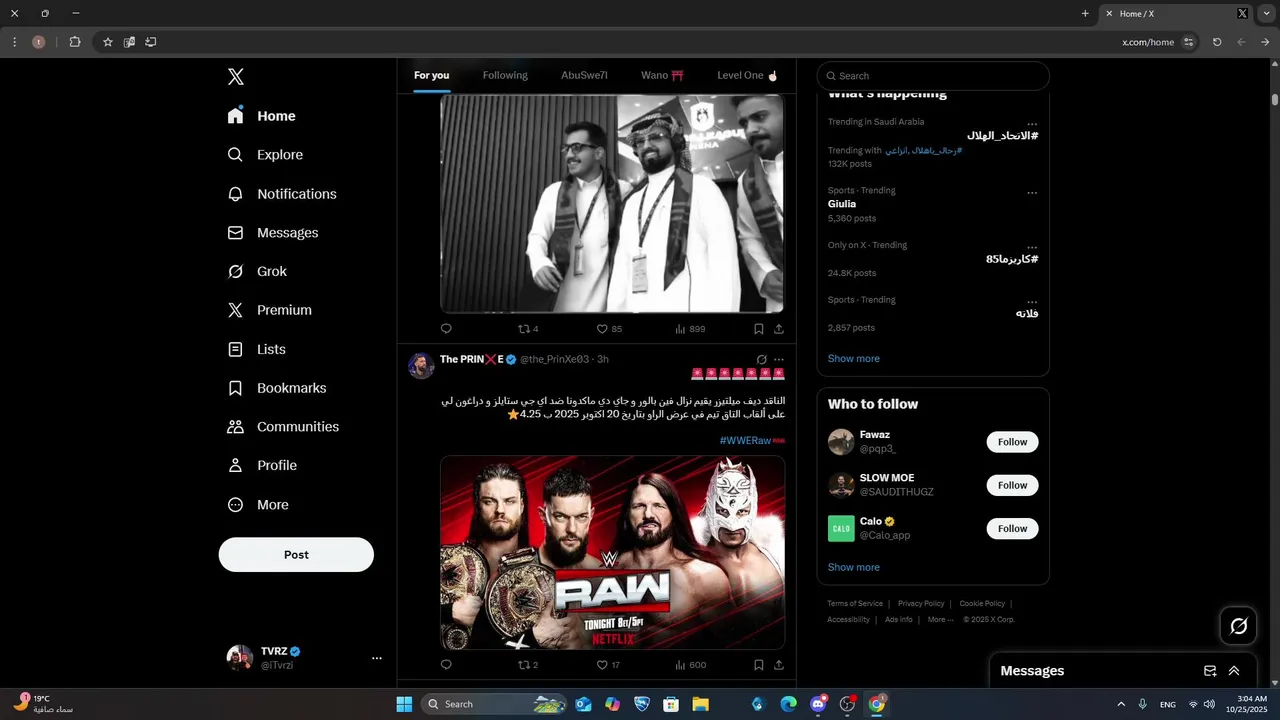Open the translate page icon
The width and height of the screenshot is (1280, 720).
[x=129, y=42]
